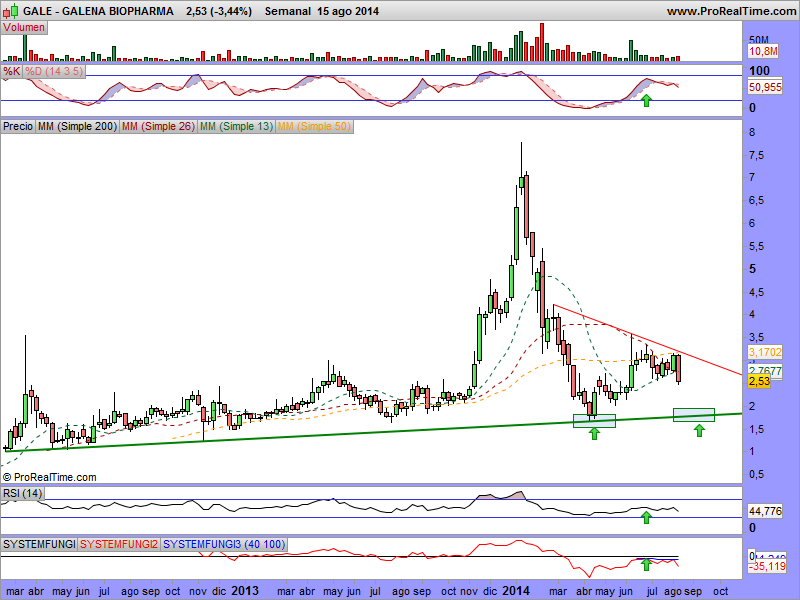Click the 2,53 (-3,44%) price change text
800x600 pixels.
[x=219, y=11]
